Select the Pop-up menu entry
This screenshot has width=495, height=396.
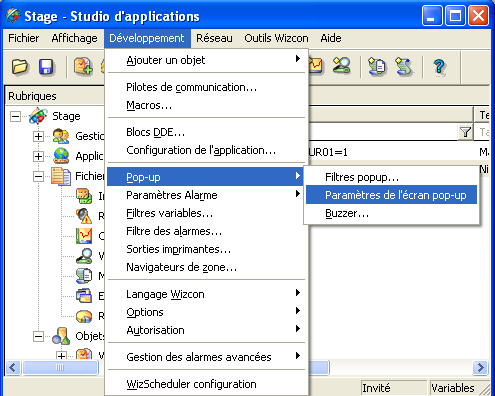(x=205, y=177)
